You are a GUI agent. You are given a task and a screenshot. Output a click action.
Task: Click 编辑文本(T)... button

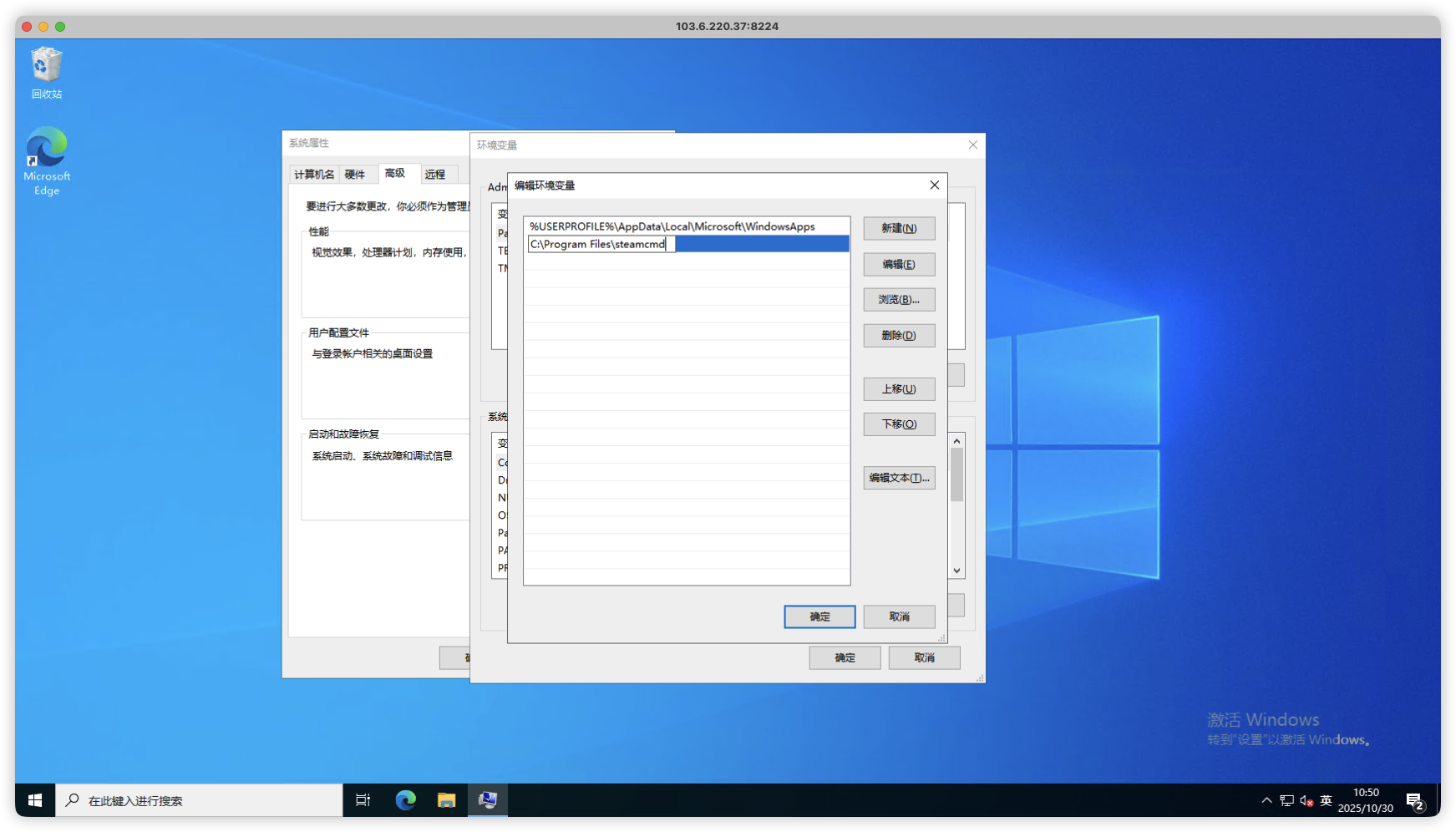[899, 478]
